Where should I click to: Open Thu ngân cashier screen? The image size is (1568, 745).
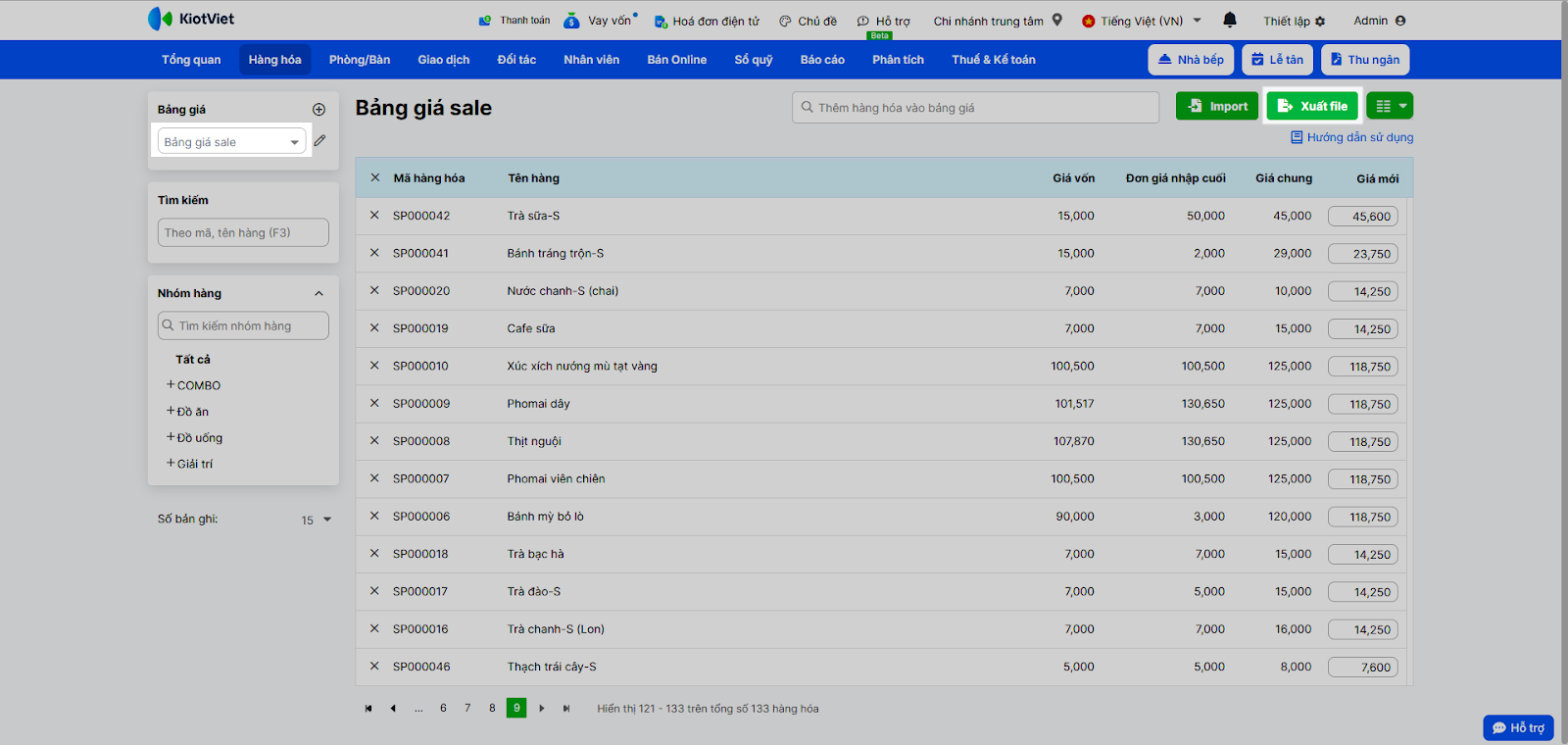point(1365,60)
